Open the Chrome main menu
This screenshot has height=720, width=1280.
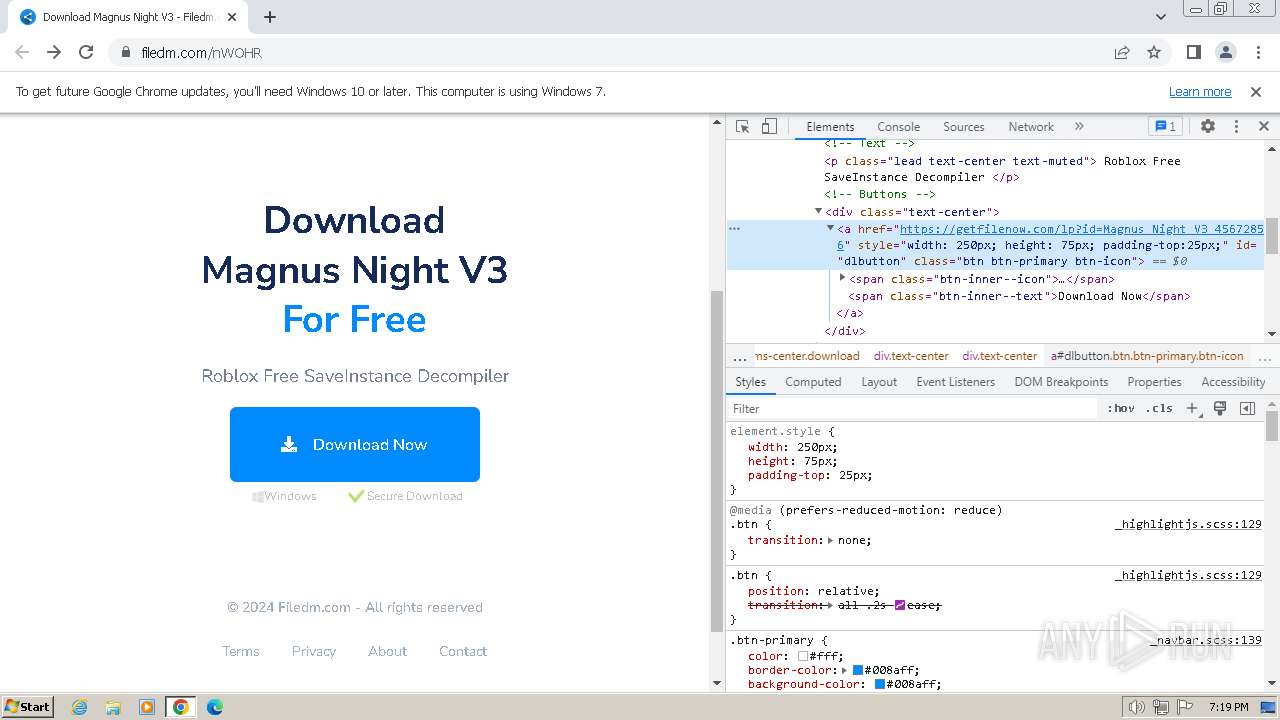1257,52
